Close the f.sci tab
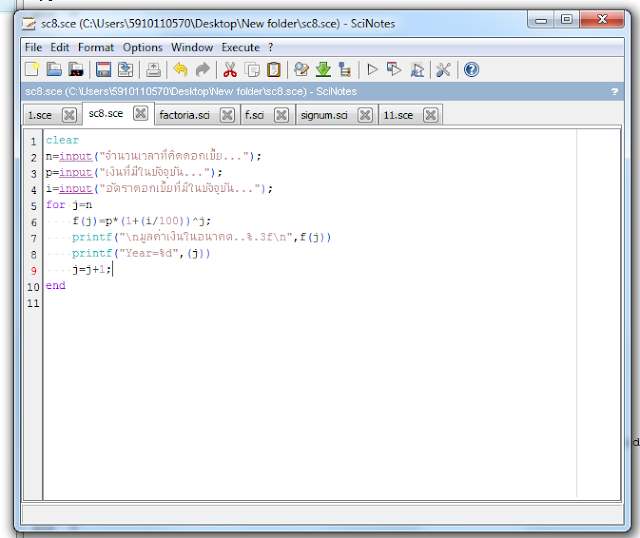The width and height of the screenshot is (640, 538). 281,115
